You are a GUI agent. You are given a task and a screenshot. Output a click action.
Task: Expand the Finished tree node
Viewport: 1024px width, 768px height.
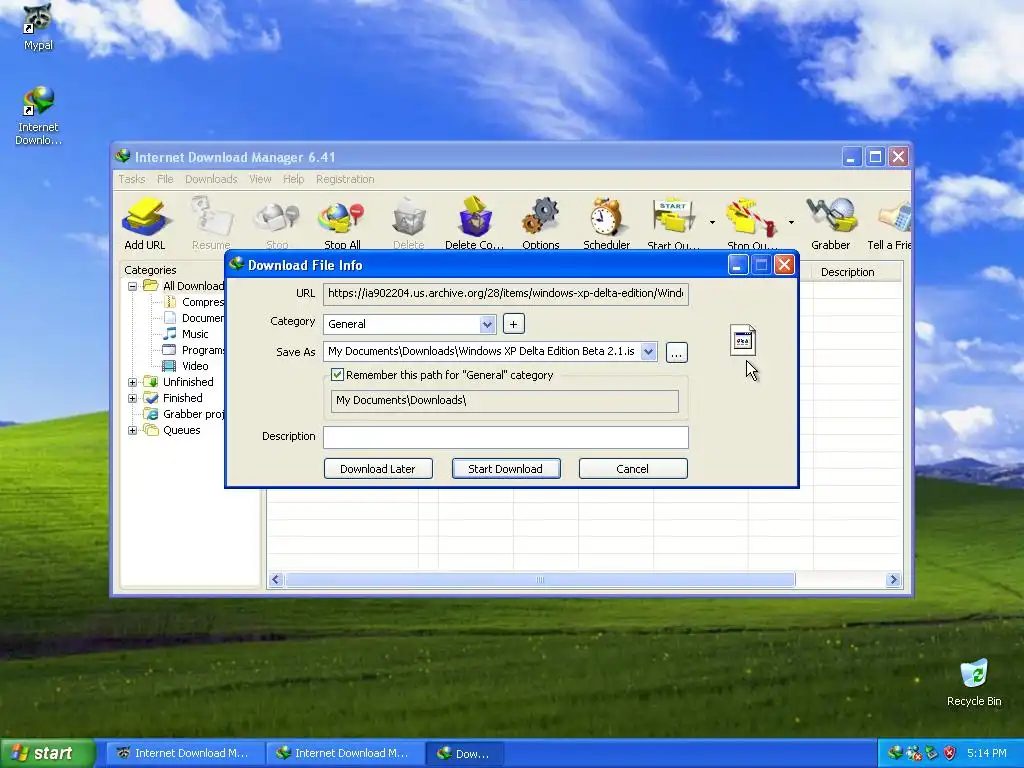[x=133, y=398]
